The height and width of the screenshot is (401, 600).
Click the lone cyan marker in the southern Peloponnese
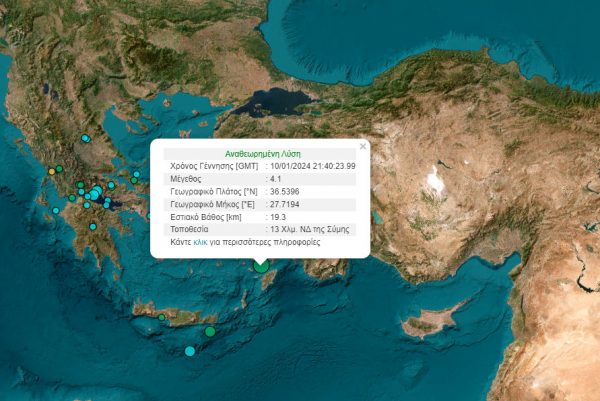[93, 227]
